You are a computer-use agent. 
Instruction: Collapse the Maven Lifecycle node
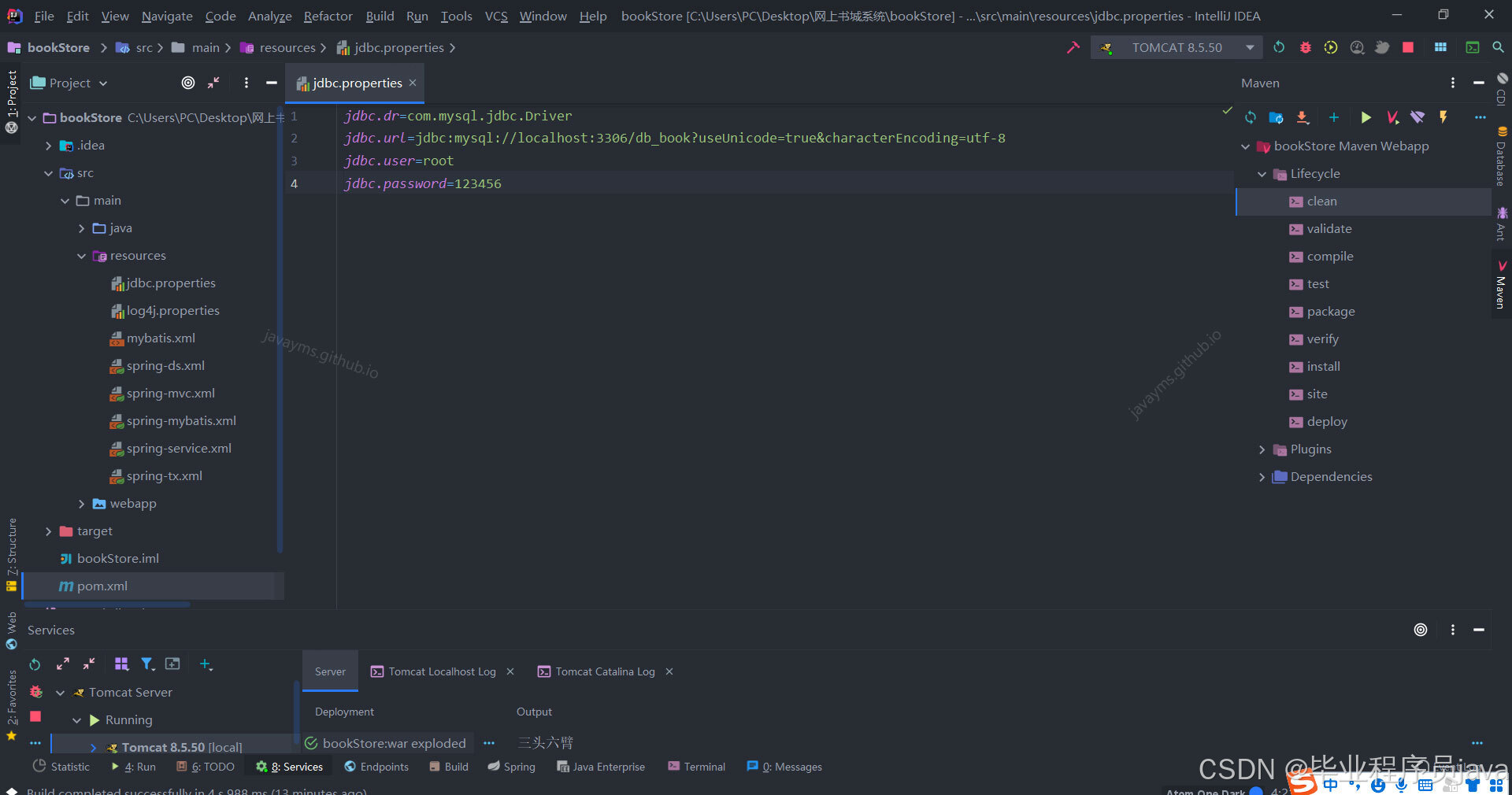[x=1262, y=174]
